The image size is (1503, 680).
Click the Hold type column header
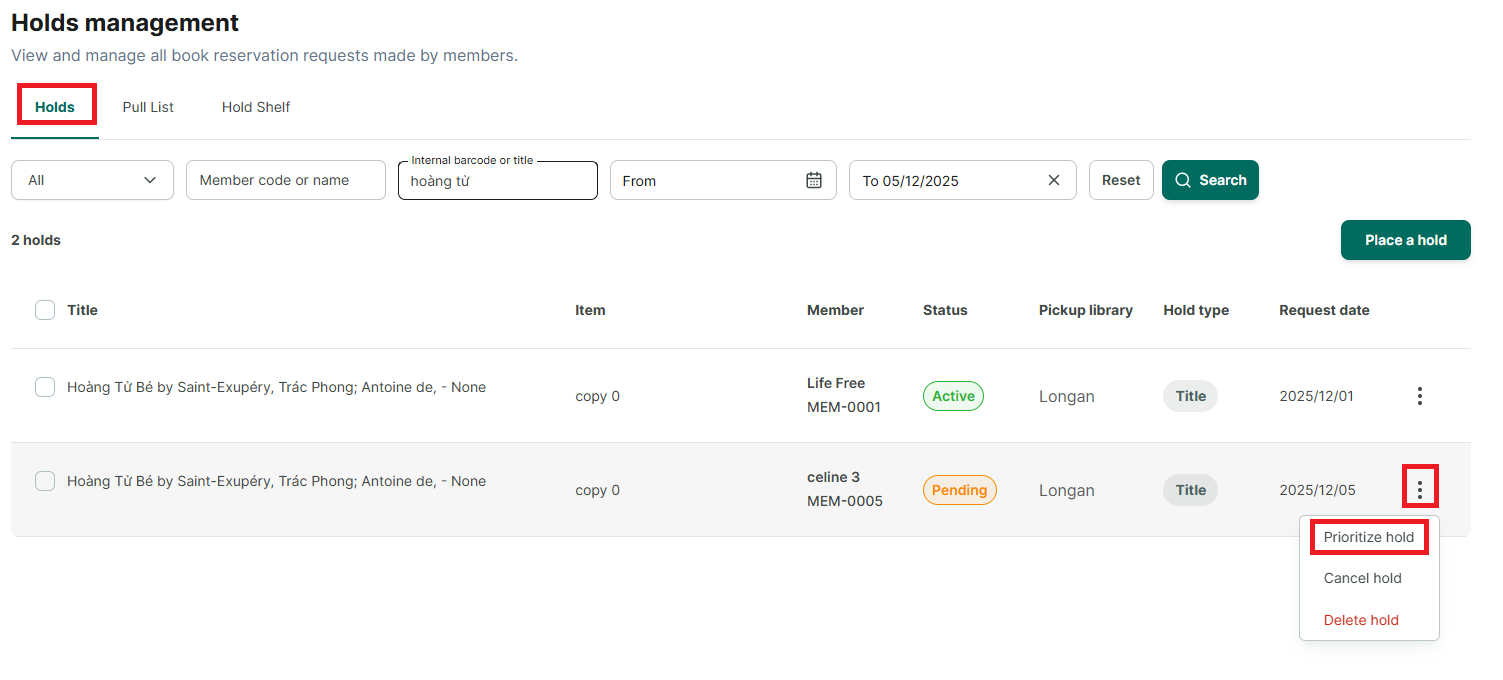[1196, 310]
